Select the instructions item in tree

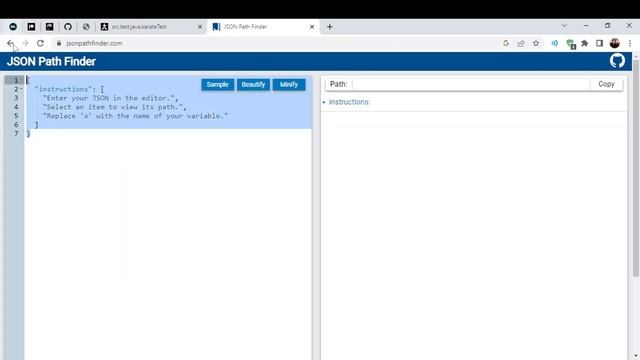(x=349, y=102)
